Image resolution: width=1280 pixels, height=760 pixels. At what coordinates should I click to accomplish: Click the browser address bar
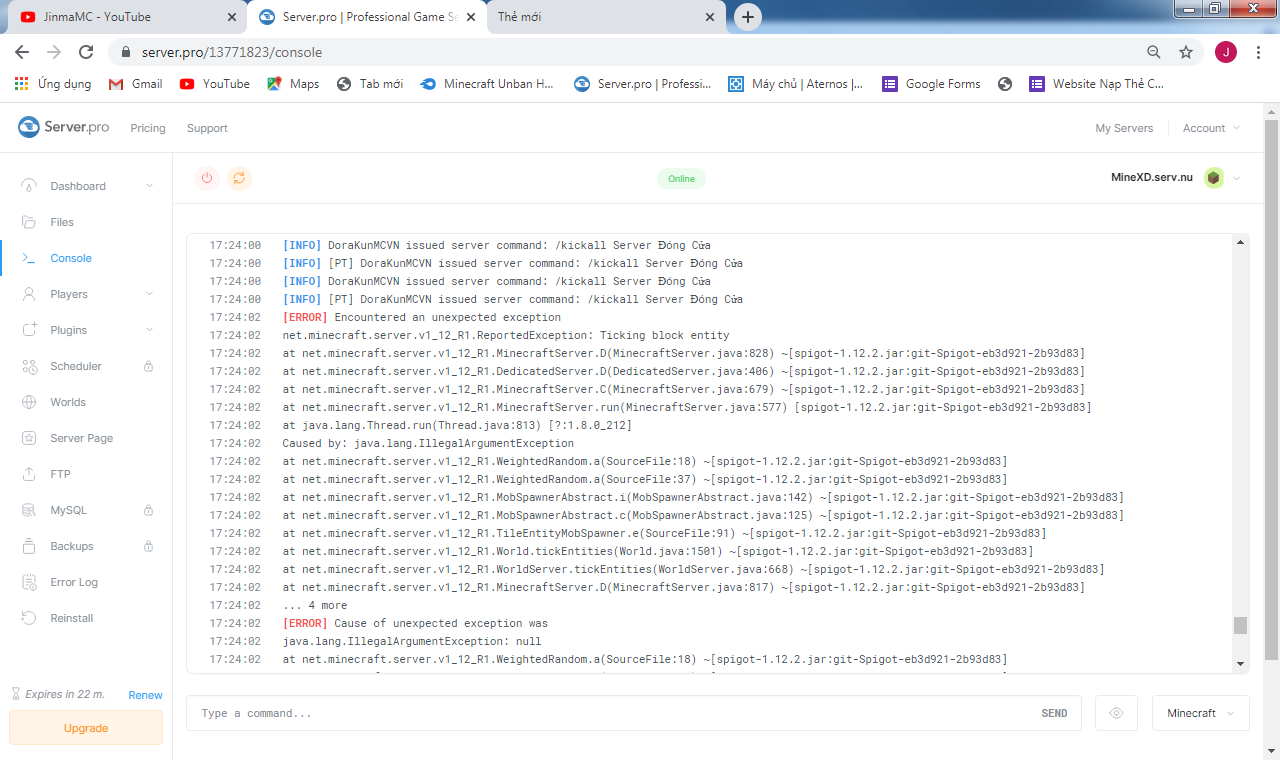[x=638, y=52]
